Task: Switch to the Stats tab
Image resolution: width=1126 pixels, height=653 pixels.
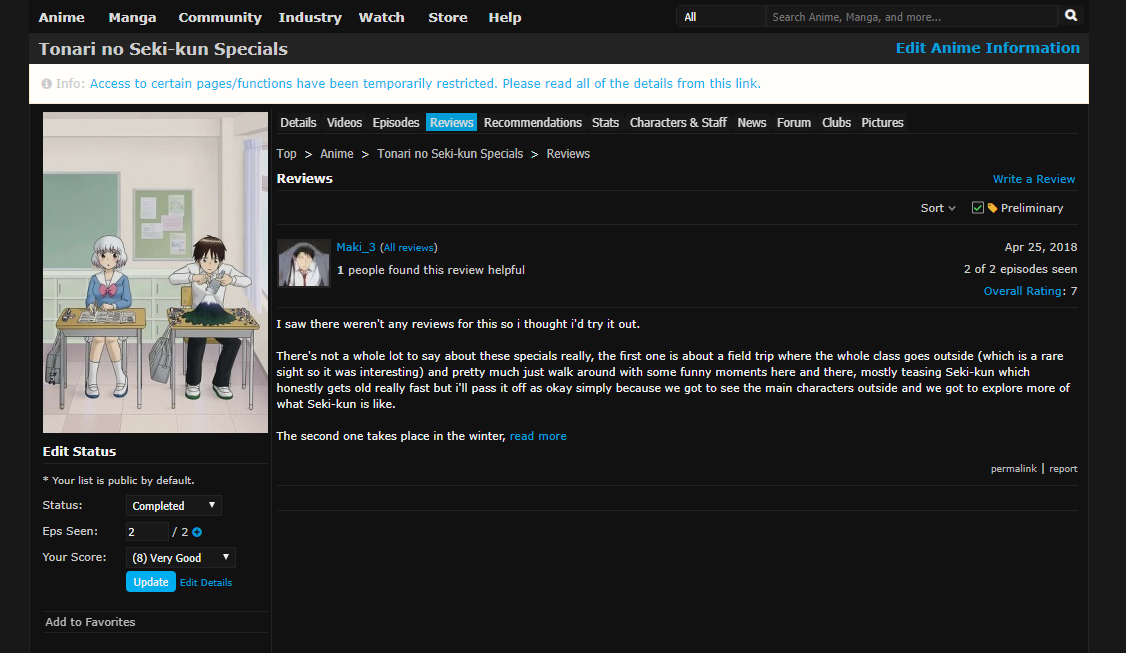Action: pos(605,123)
